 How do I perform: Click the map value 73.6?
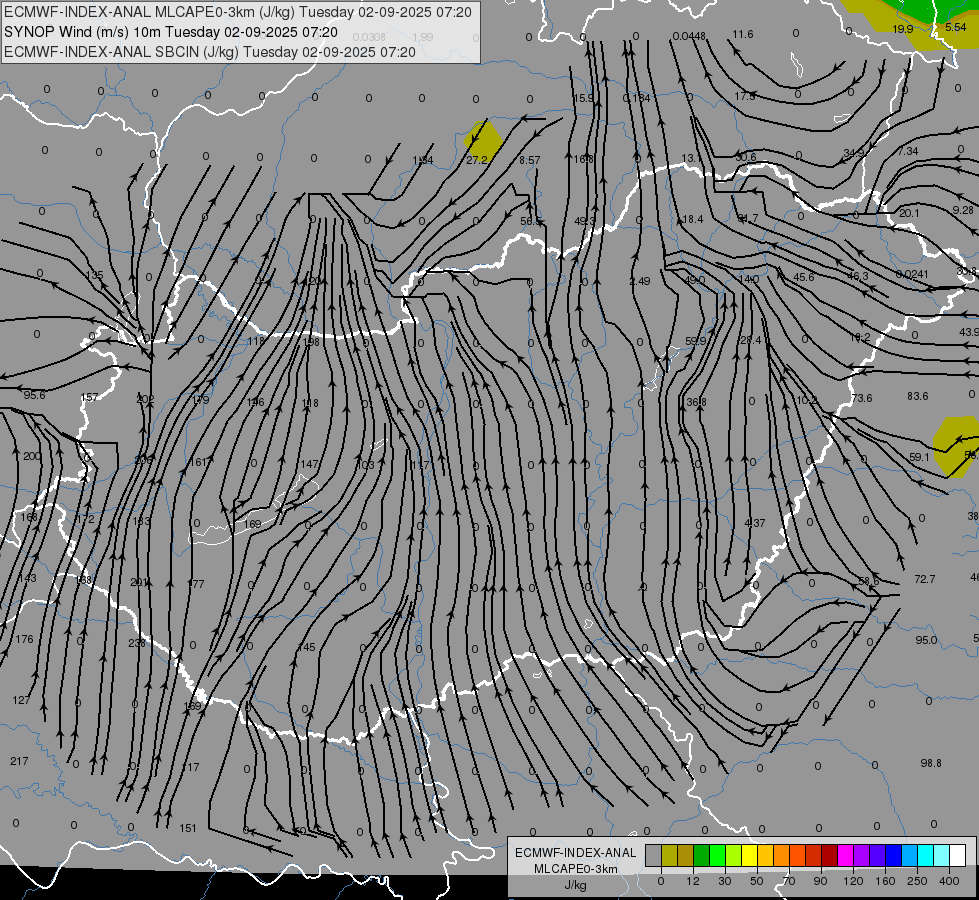point(862,398)
